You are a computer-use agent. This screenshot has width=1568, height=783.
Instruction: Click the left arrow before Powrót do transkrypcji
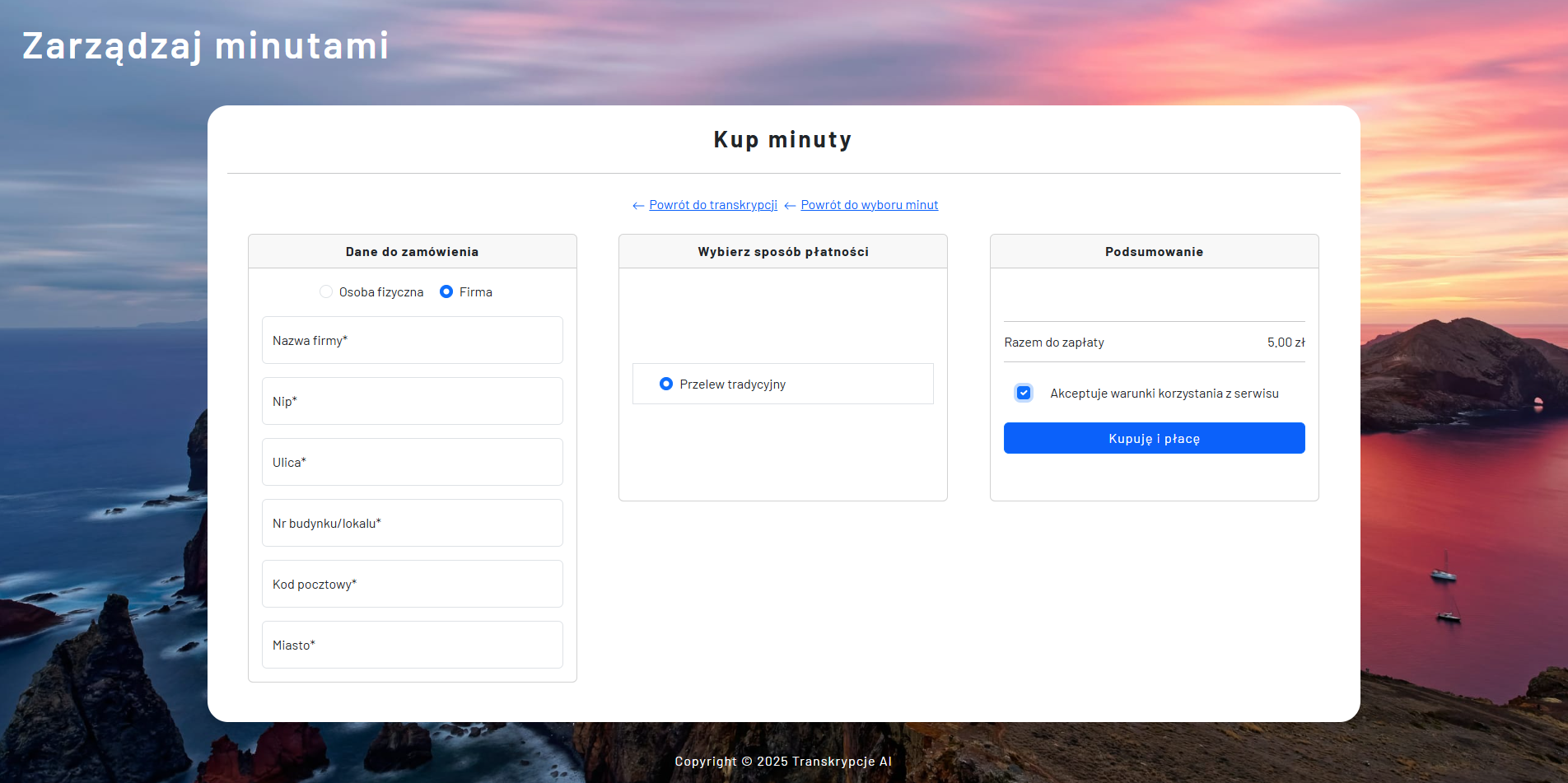[x=637, y=206]
